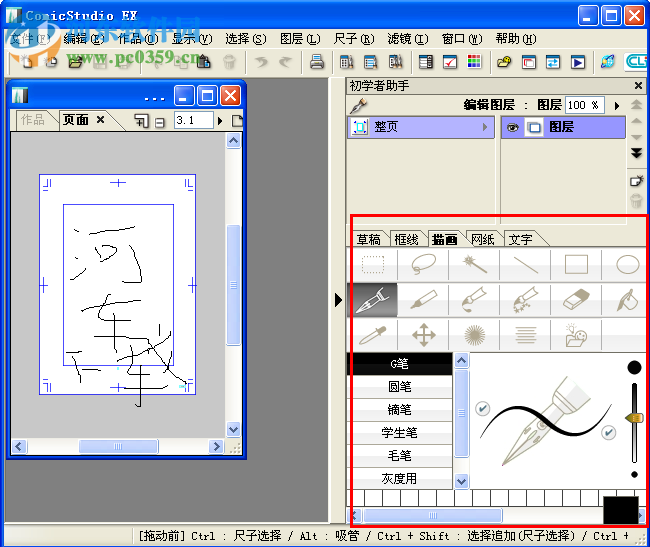650x547 pixels.
Task: Click the layer opacity 100 % field
Action: click(x=585, y=105)
